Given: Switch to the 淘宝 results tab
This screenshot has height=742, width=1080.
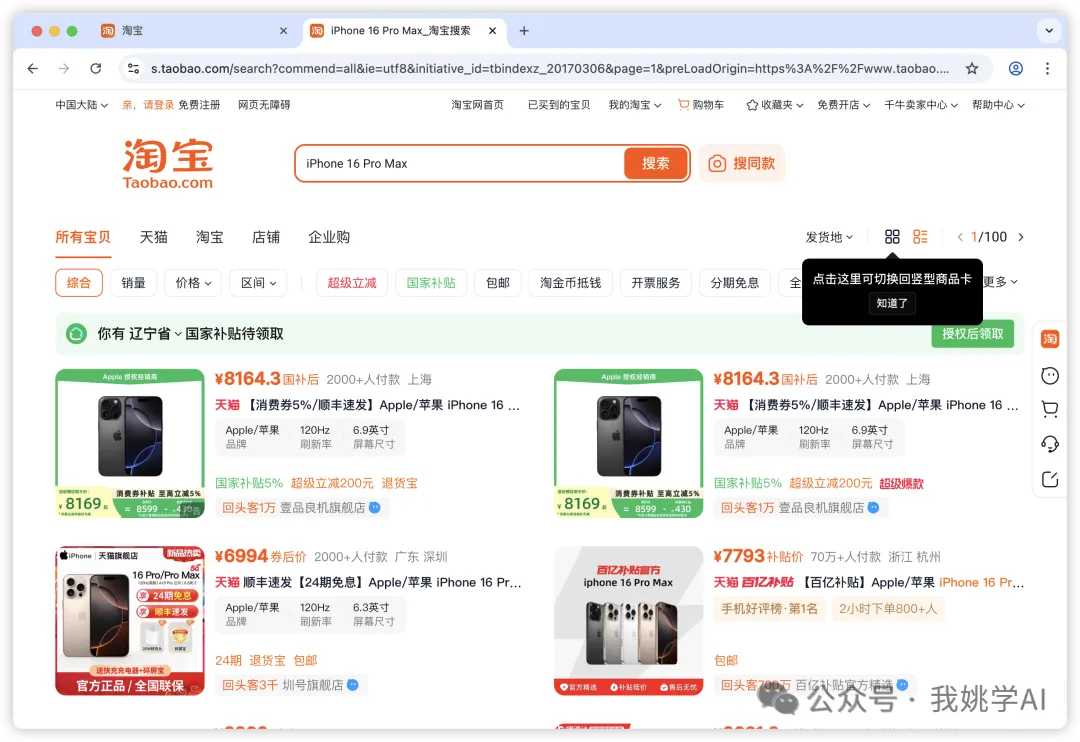Looking at the screenshot, I should point(209,237).
